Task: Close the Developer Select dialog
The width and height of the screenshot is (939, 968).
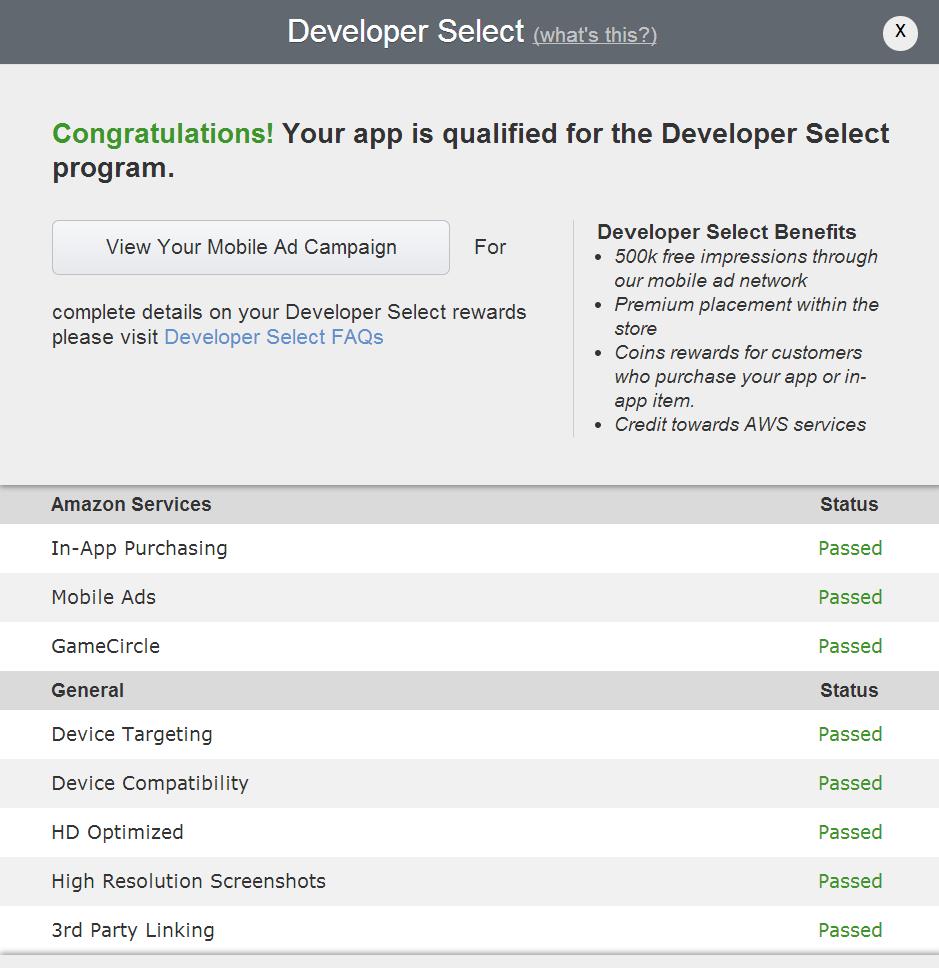Action: point(900,32)
